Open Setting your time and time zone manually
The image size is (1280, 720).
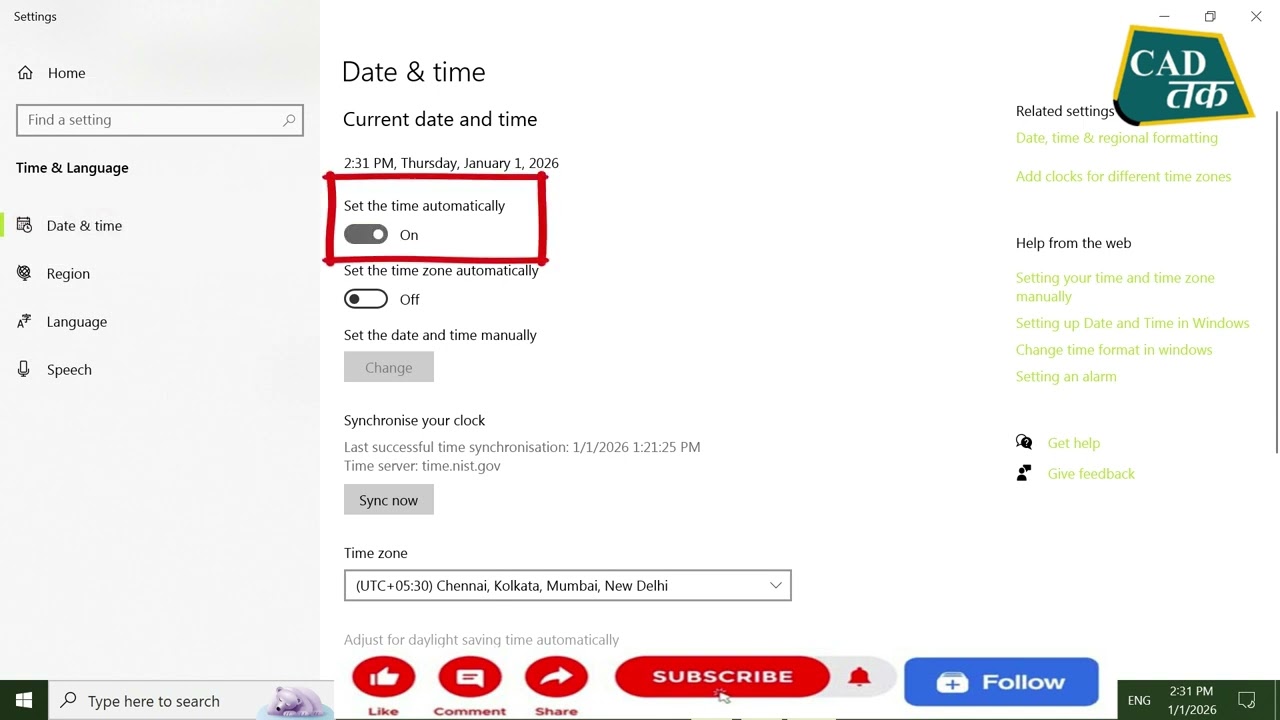pyautogui.click(x=1115, y=287)
